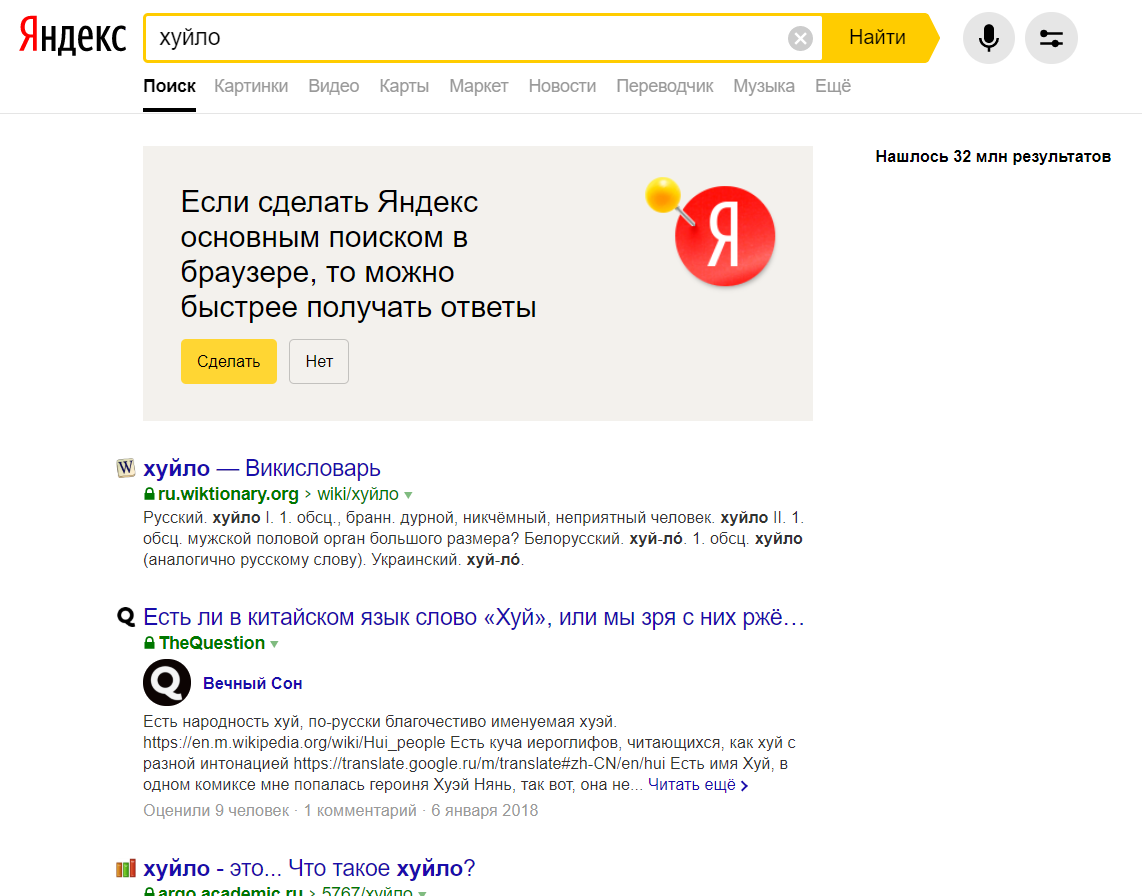Open the Викисловарь result title

(x=261, y=468)
